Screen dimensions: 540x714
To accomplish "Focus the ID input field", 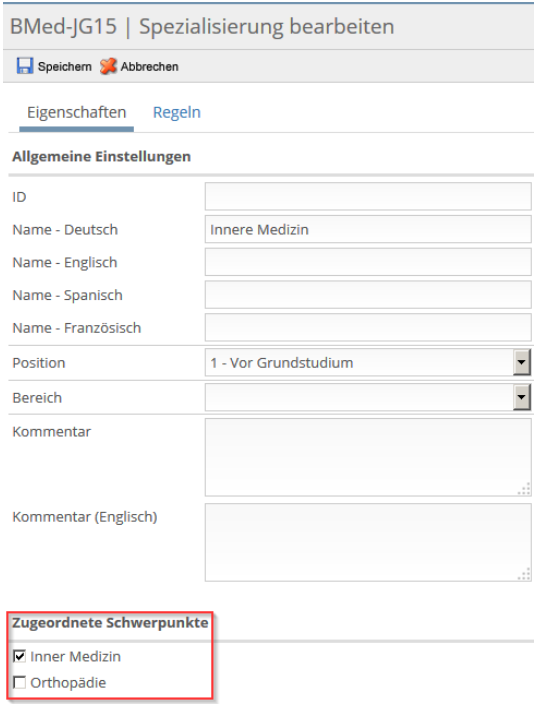I will 368,196.
